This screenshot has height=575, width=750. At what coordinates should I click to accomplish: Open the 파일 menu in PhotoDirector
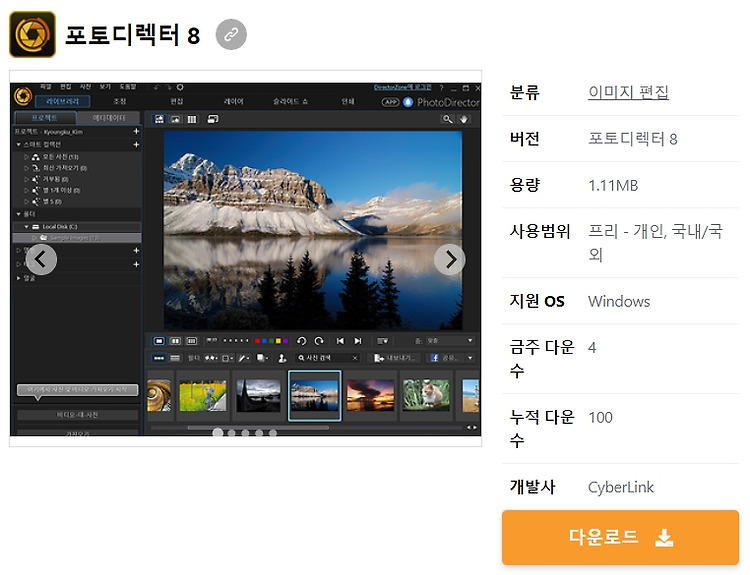(x=45, y=87)
